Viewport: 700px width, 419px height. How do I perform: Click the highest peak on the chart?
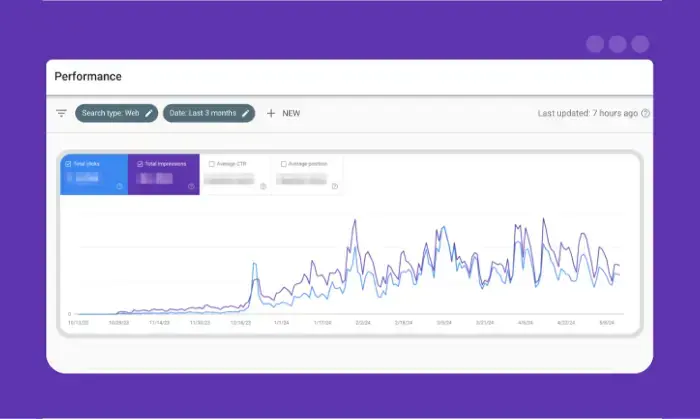pyautogui.click(x=544, y=219)
